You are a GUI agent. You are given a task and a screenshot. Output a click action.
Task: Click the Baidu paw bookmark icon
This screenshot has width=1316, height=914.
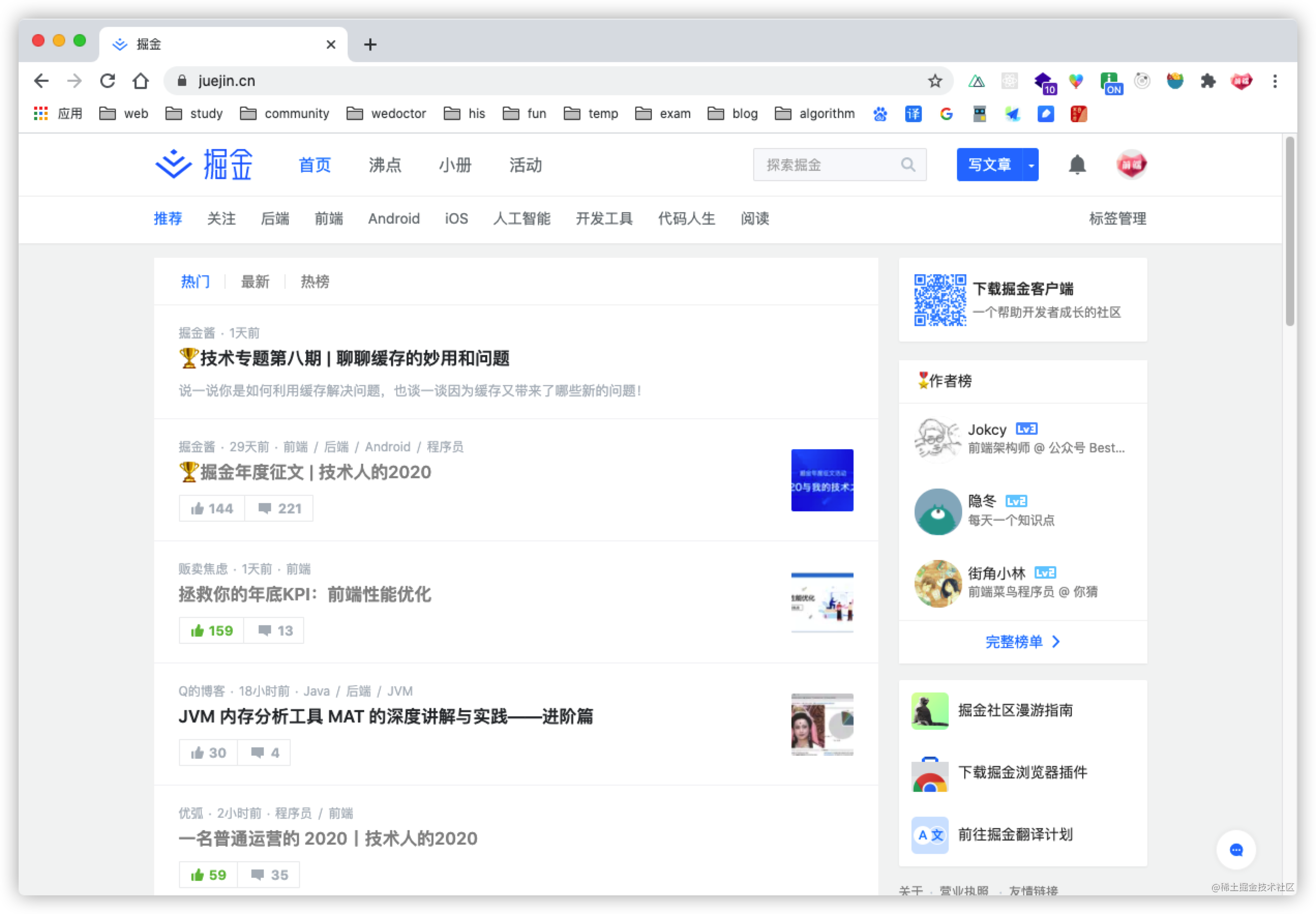880,114
